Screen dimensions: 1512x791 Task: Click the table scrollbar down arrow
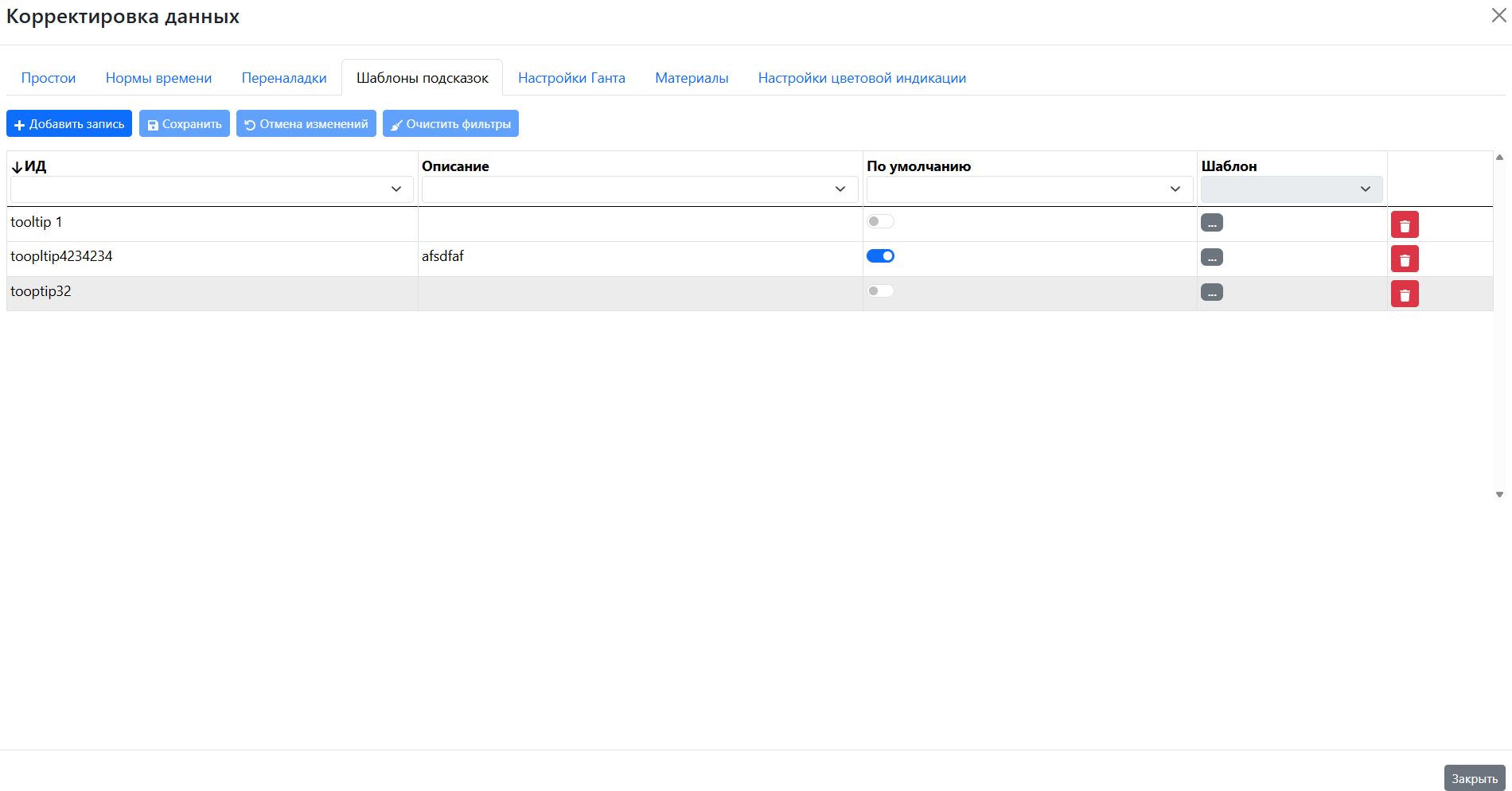[x=1499, y=495]
